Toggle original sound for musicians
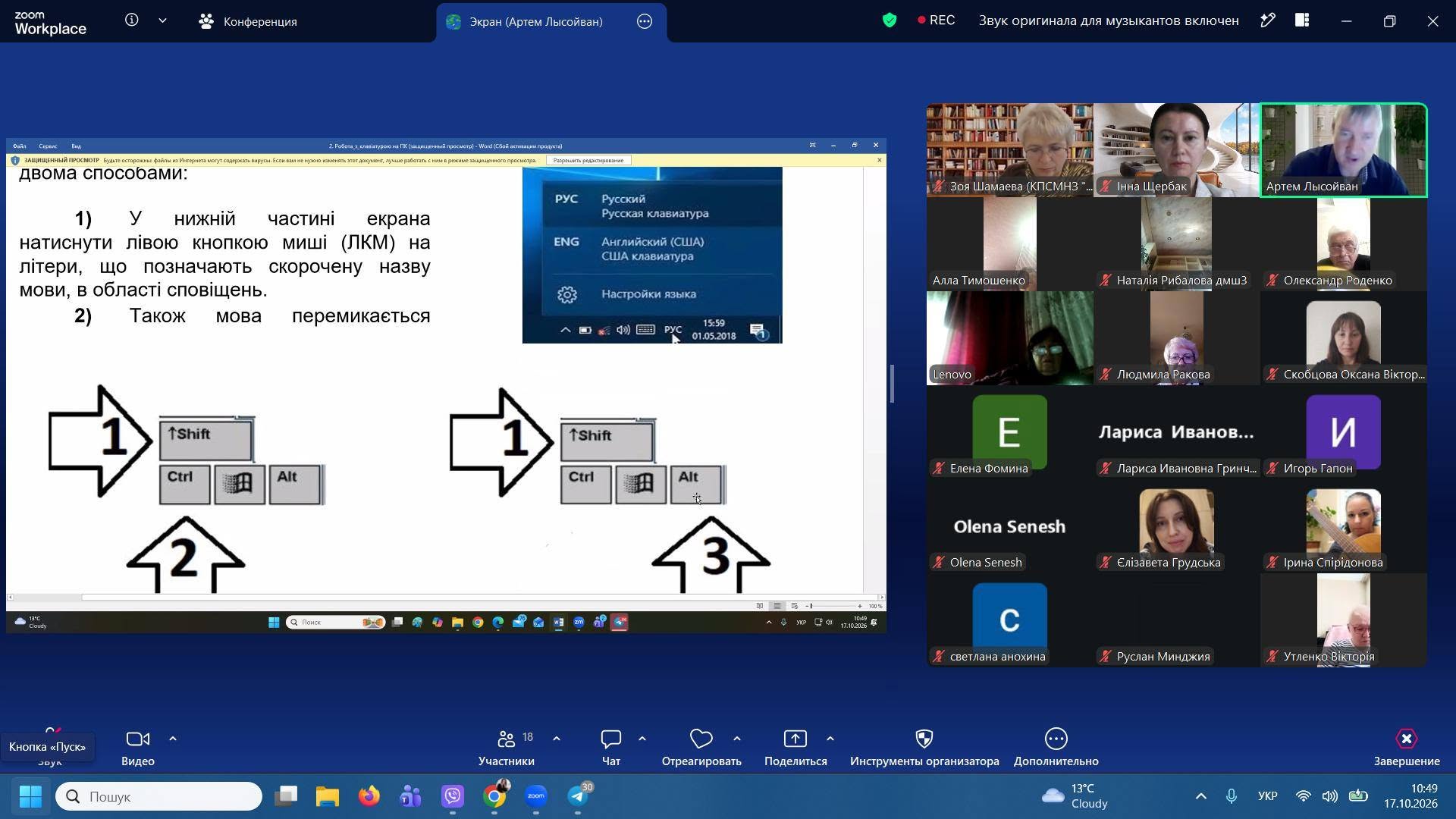The image size is (1456, 819). pyautogui.click(x=1108, y=20)
